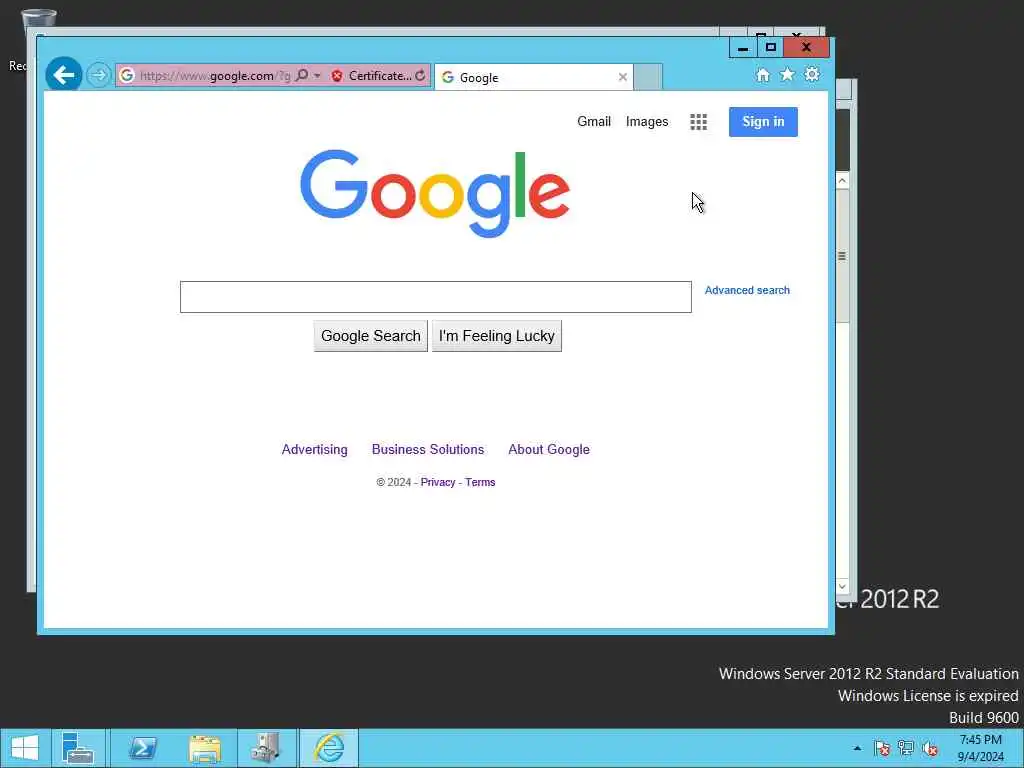Click scroll up arrow in background window

pos(842,181)
